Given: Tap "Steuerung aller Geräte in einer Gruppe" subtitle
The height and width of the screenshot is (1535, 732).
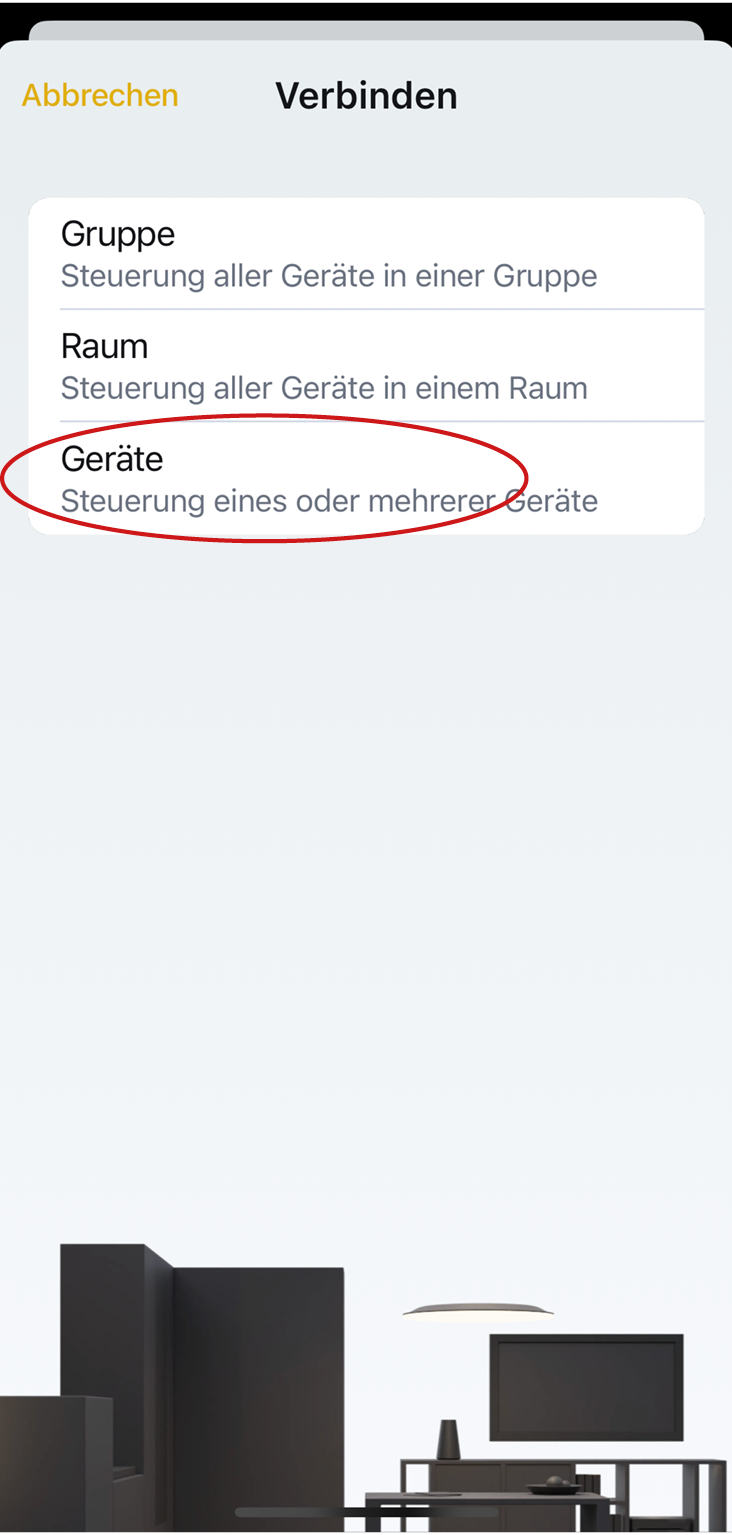Looking at the screenshot, I should click(x=329, y=276).
